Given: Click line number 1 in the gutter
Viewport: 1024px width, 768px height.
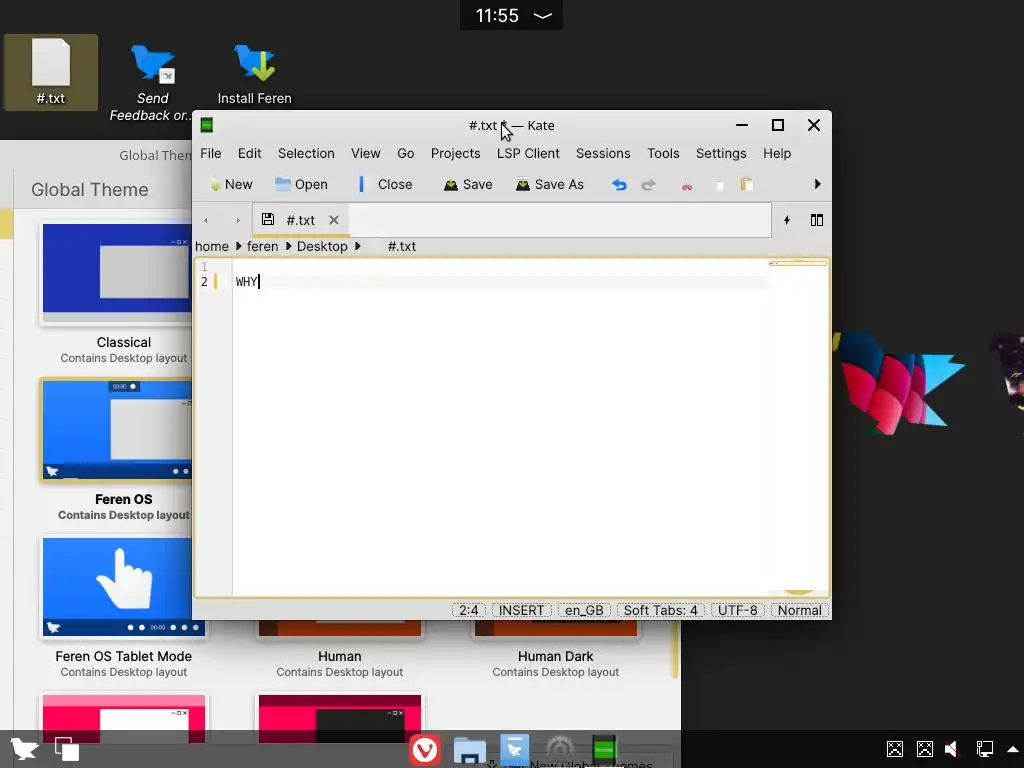Looking at the screenshot, I should tap(204, 266).
